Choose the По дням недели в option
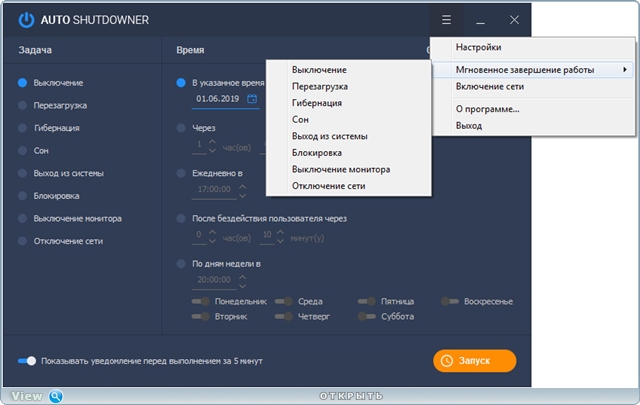The height and width of the screenshot is (405, 640). (181, 264)
